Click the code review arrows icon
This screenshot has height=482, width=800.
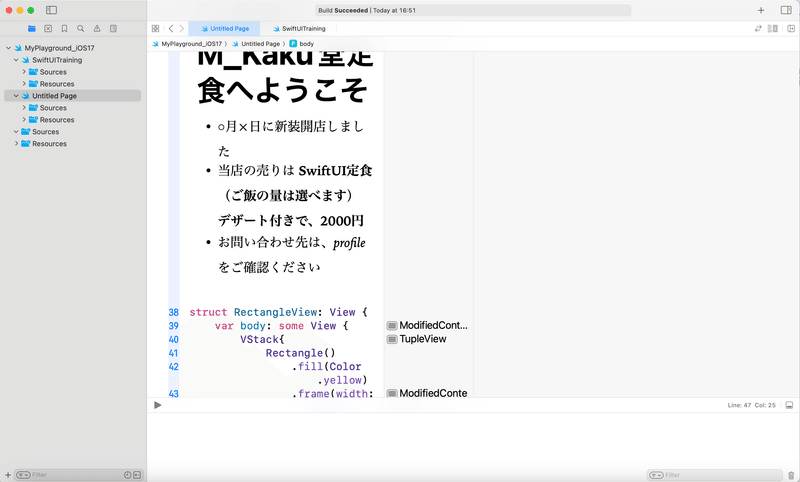758,29
